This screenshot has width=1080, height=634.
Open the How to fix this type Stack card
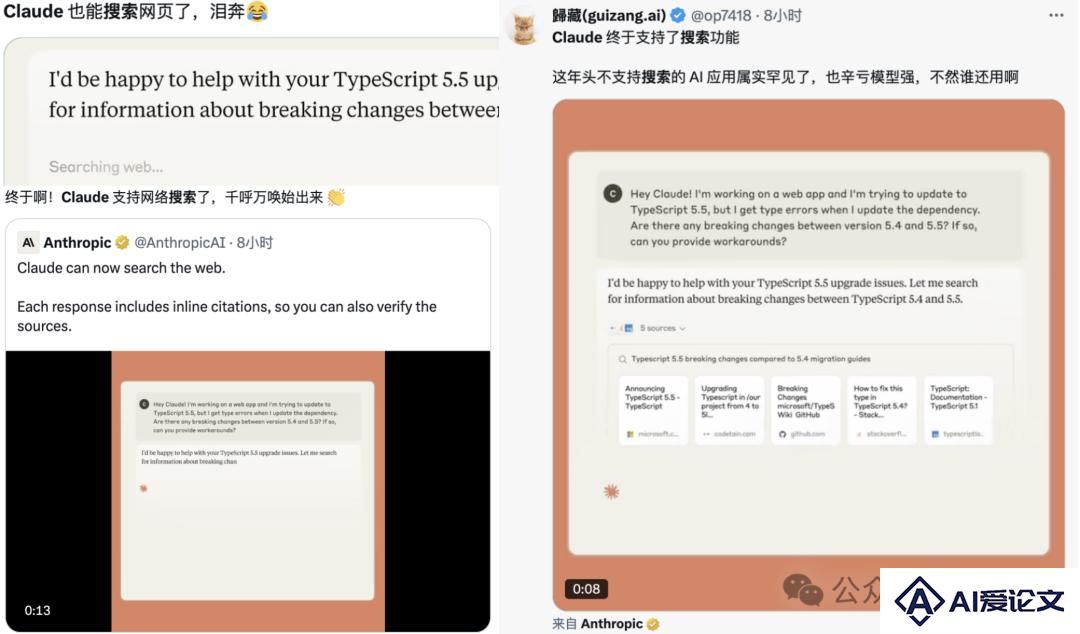[882, 410]
